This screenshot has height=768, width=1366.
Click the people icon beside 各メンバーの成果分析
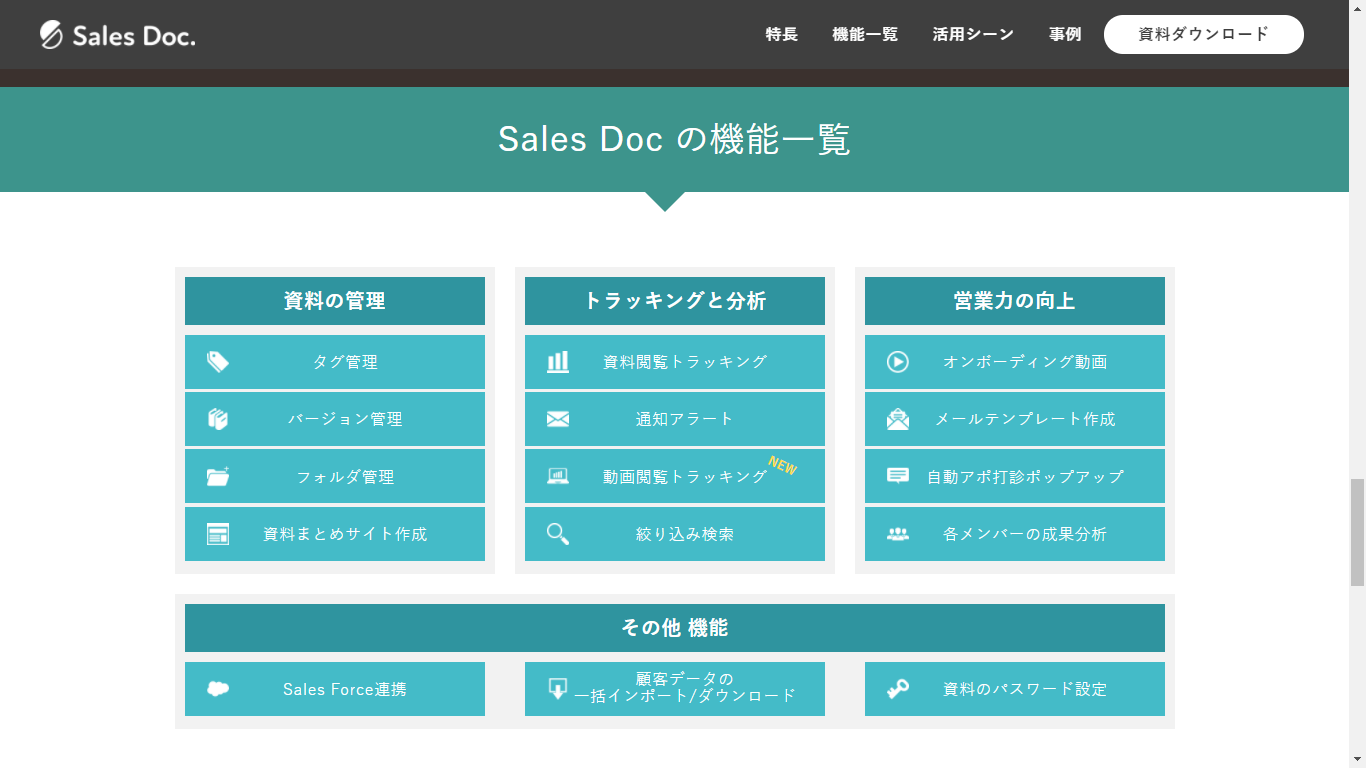[898, 534]
